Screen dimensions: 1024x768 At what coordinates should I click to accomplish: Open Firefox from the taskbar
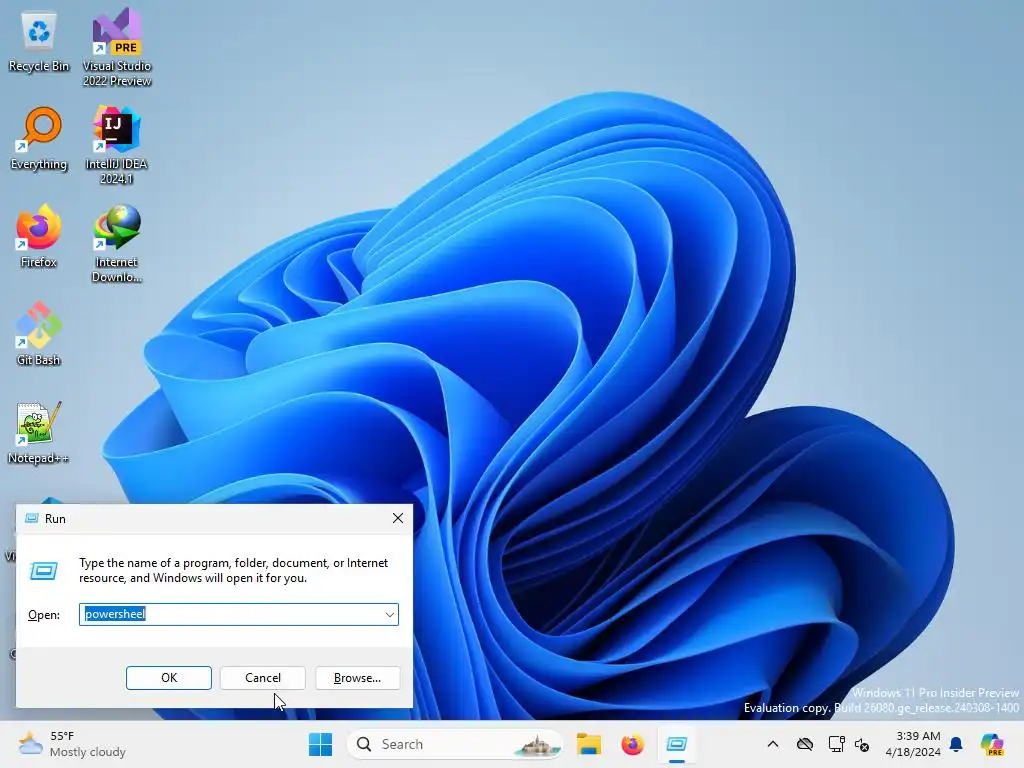coord(632,744)
